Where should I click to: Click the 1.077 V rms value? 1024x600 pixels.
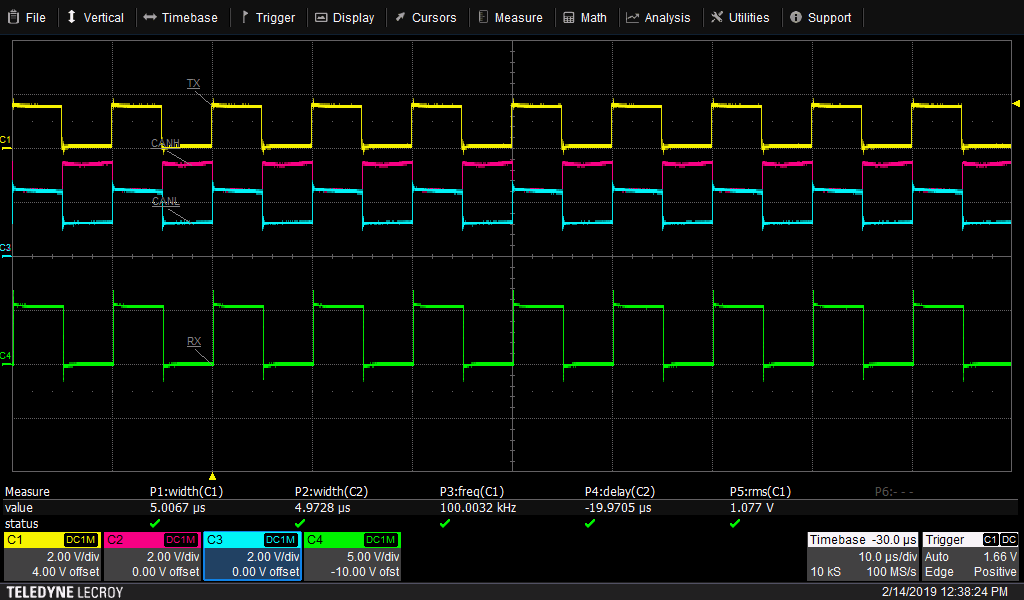click(x=751, y=507)
